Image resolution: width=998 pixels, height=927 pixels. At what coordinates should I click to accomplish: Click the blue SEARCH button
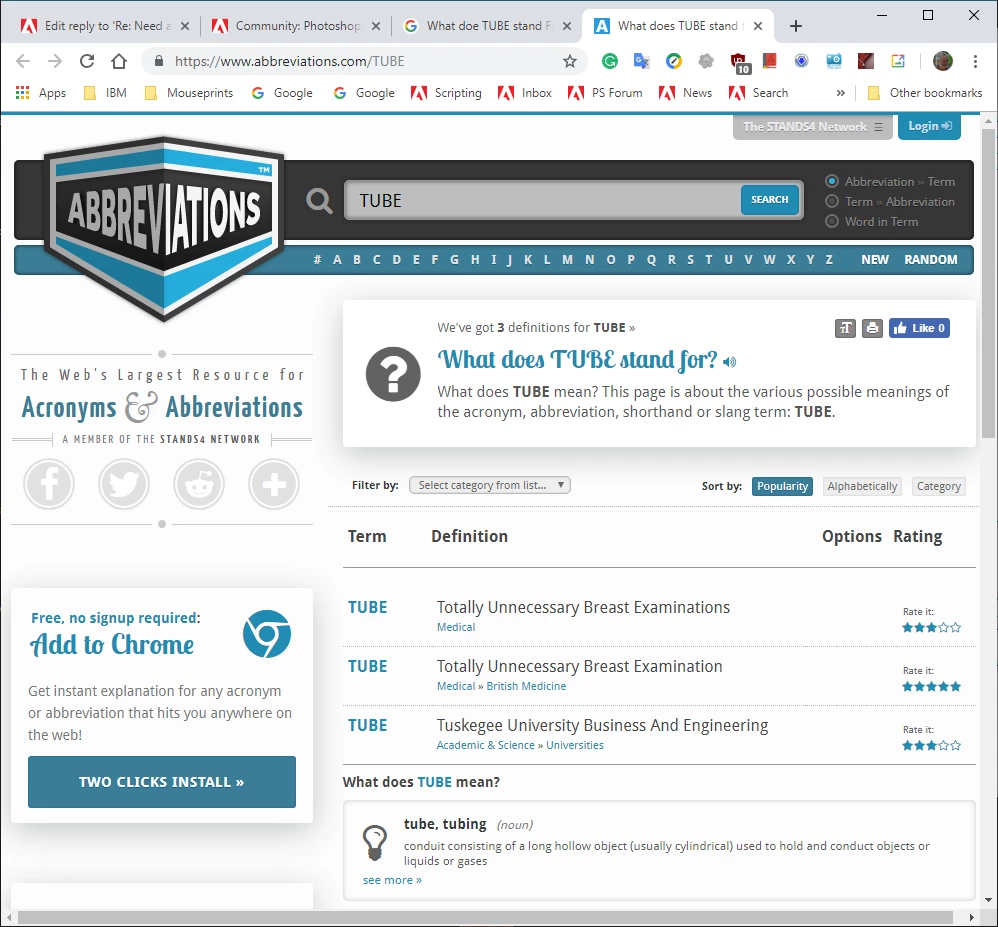coord(770,200)
